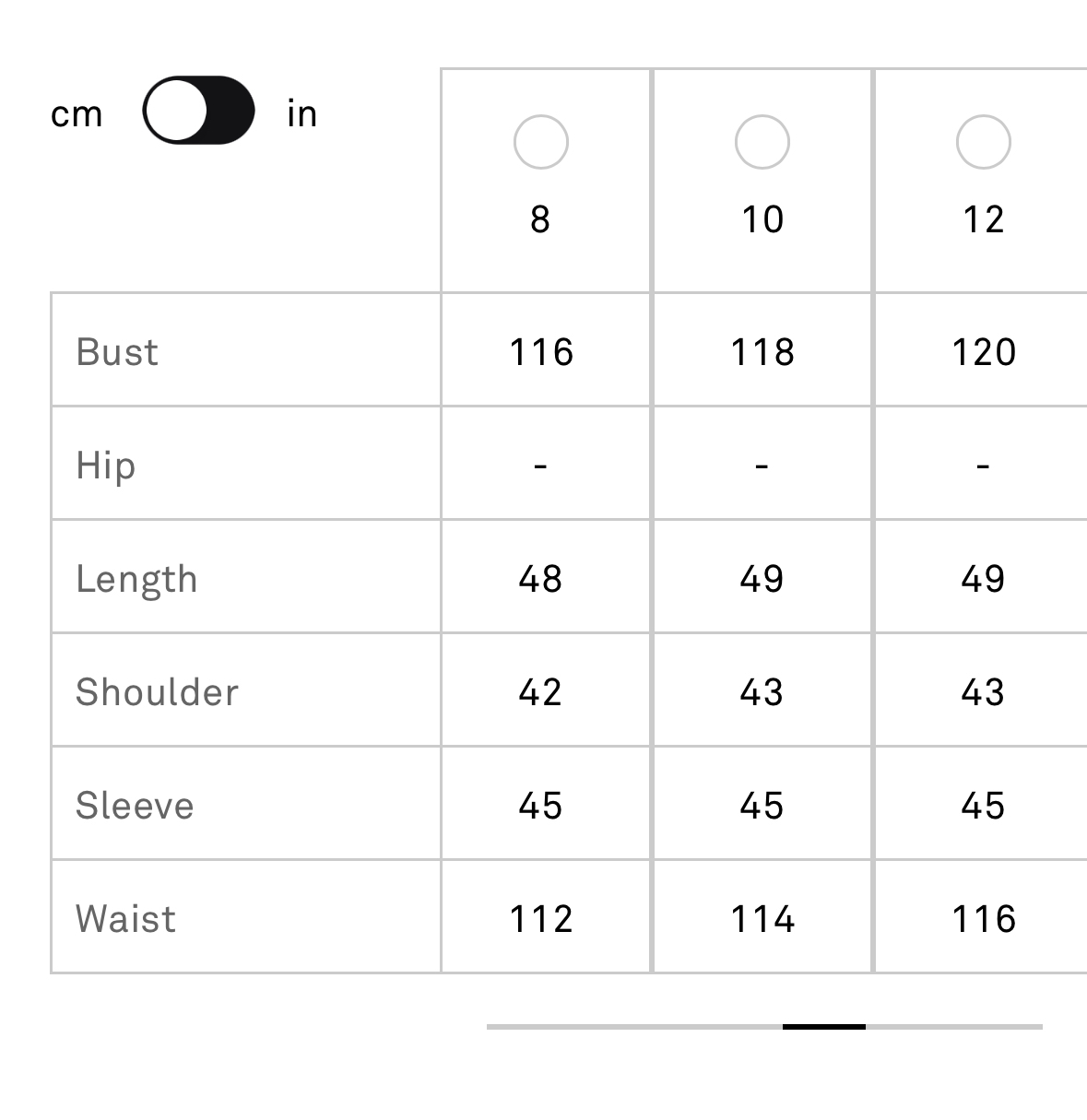Screen dimensions: 1087x1120
Task: Click the Length row label
Action: (x=136, y=579)
